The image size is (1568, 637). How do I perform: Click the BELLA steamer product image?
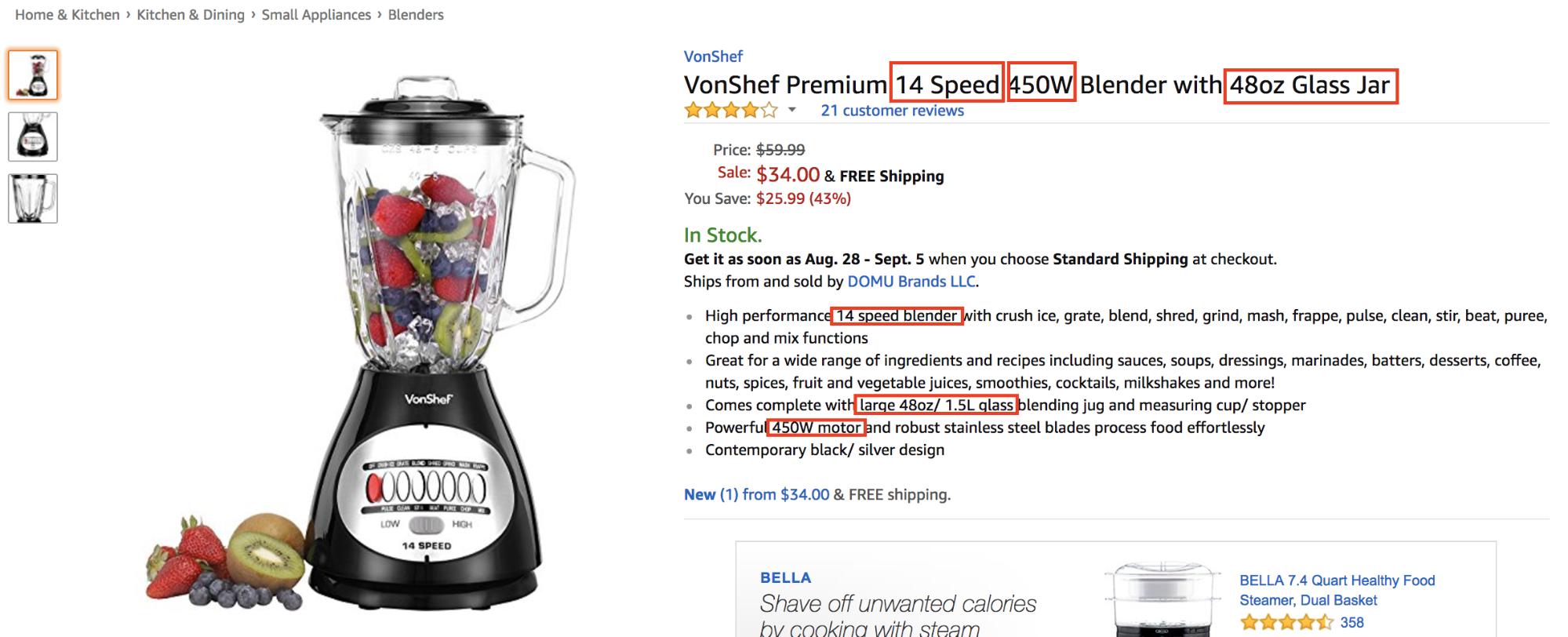pyautogui.click(x=1165, y=600)
